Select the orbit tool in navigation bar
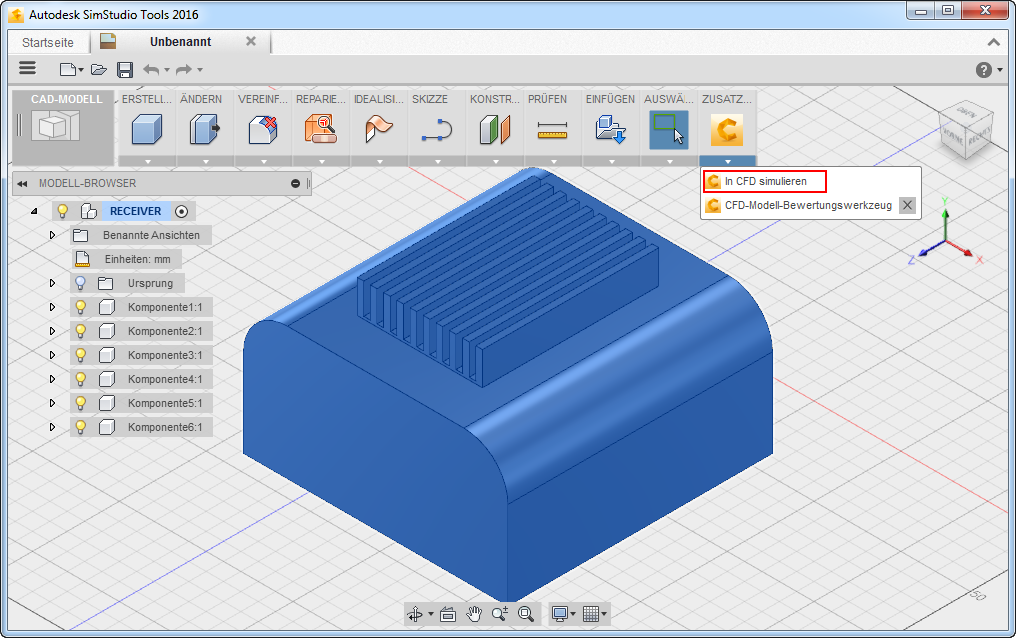This screenshot has height=638, width=1016. click(415, 613)
